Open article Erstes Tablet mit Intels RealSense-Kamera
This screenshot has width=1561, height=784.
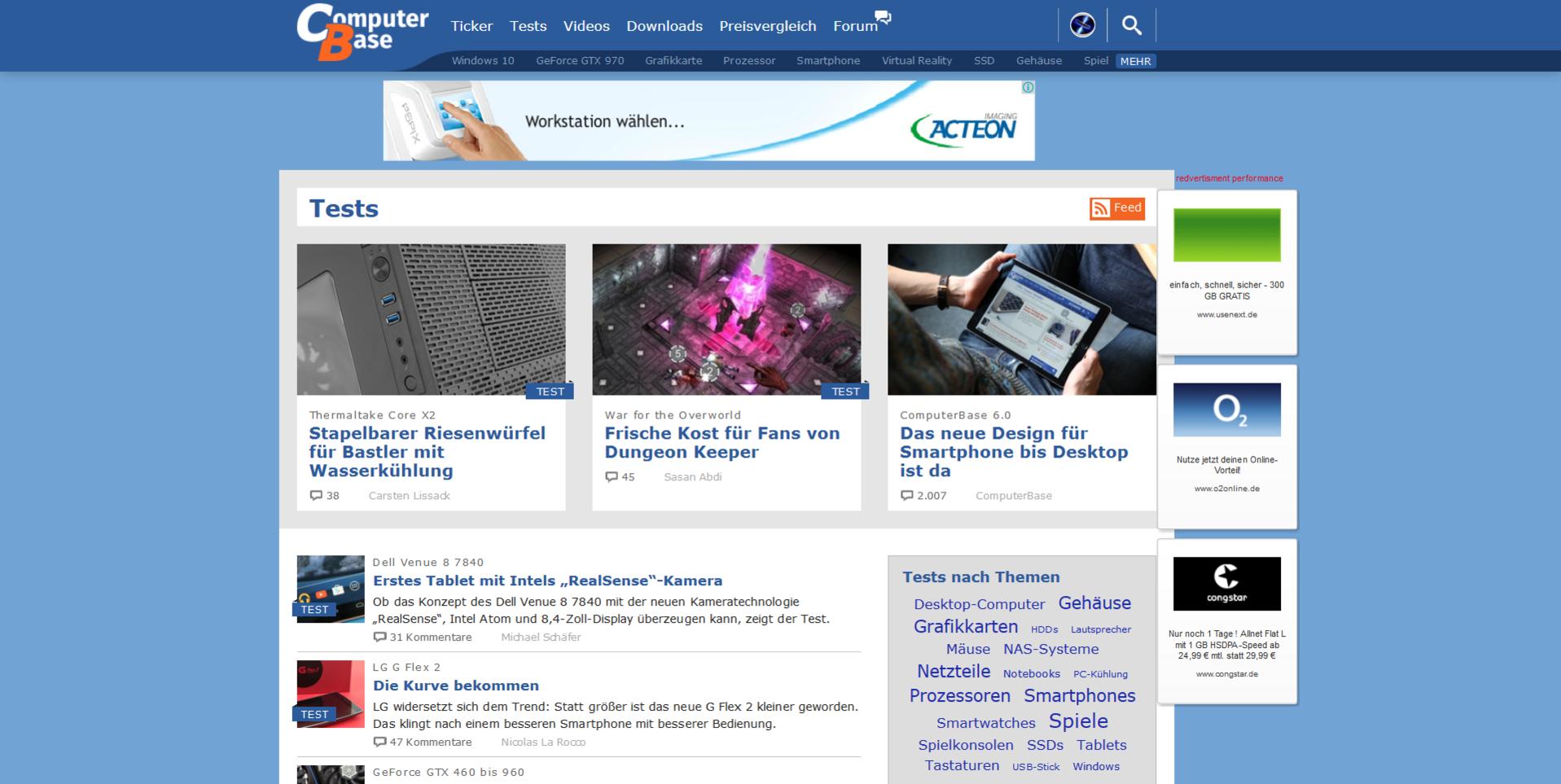click(x=547, y=580)
